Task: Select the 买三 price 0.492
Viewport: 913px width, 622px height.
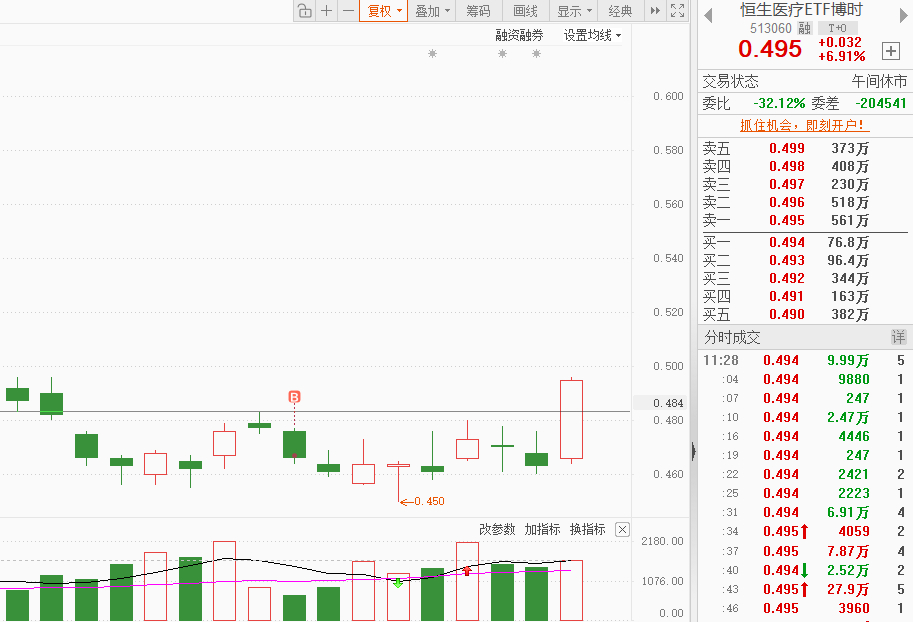Action: [x=787, y=278]
